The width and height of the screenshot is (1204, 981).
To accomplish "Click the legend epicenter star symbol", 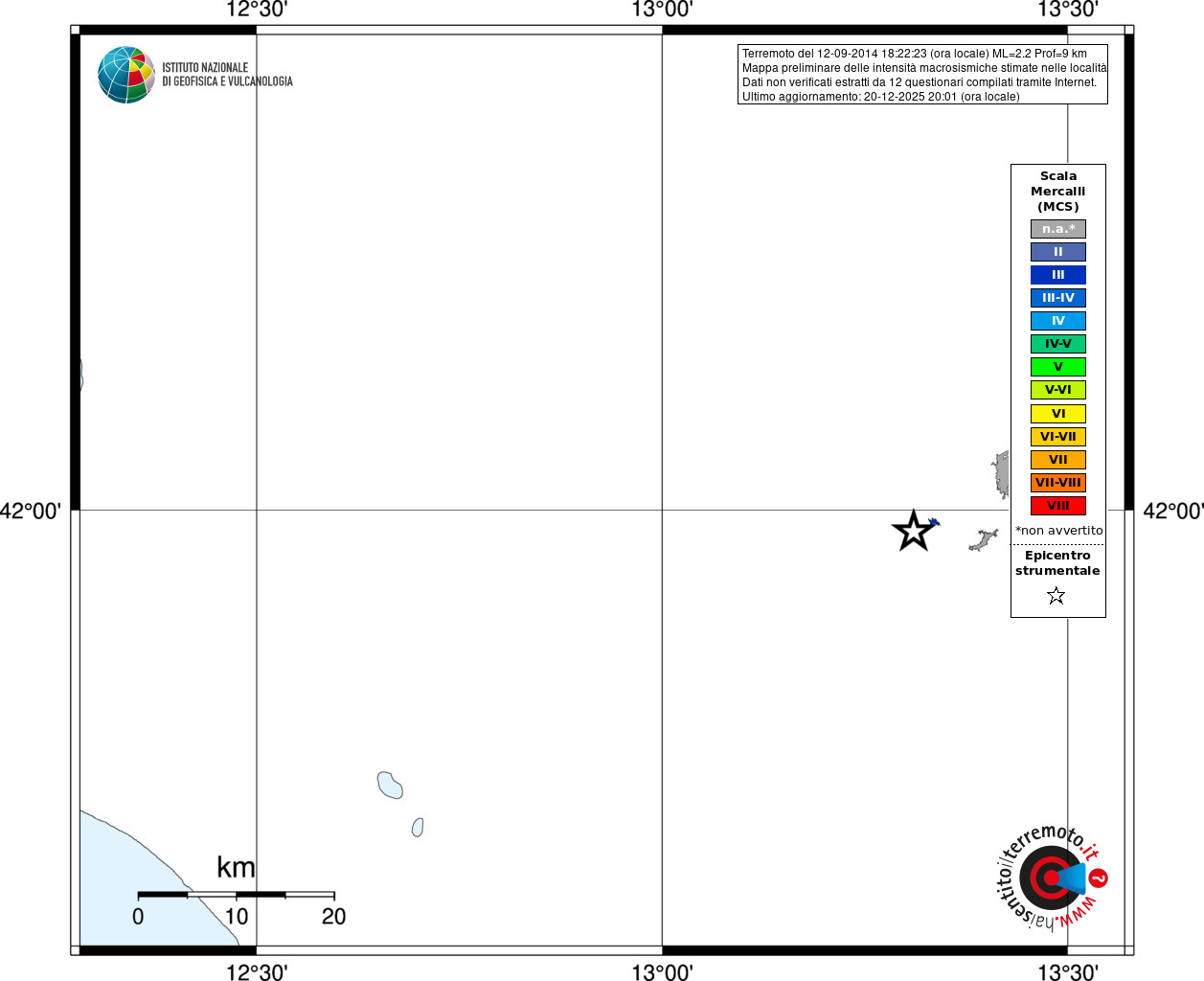I will [x=1056, y=596].
